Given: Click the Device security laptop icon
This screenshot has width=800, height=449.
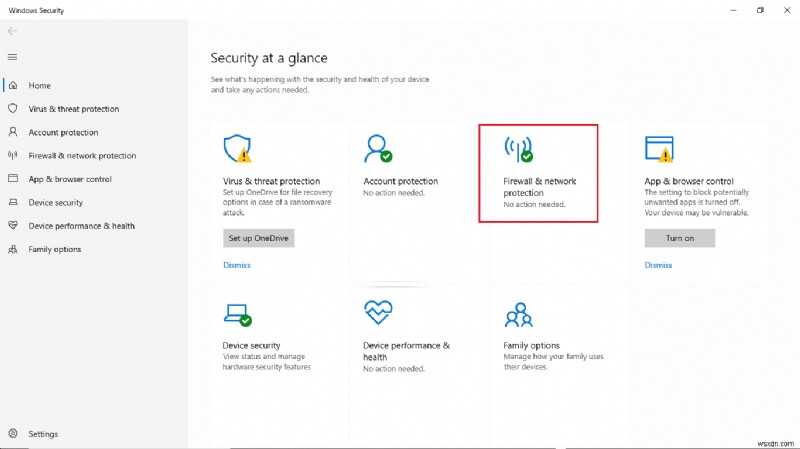Looking at the screenshot, I should [236, 314].
